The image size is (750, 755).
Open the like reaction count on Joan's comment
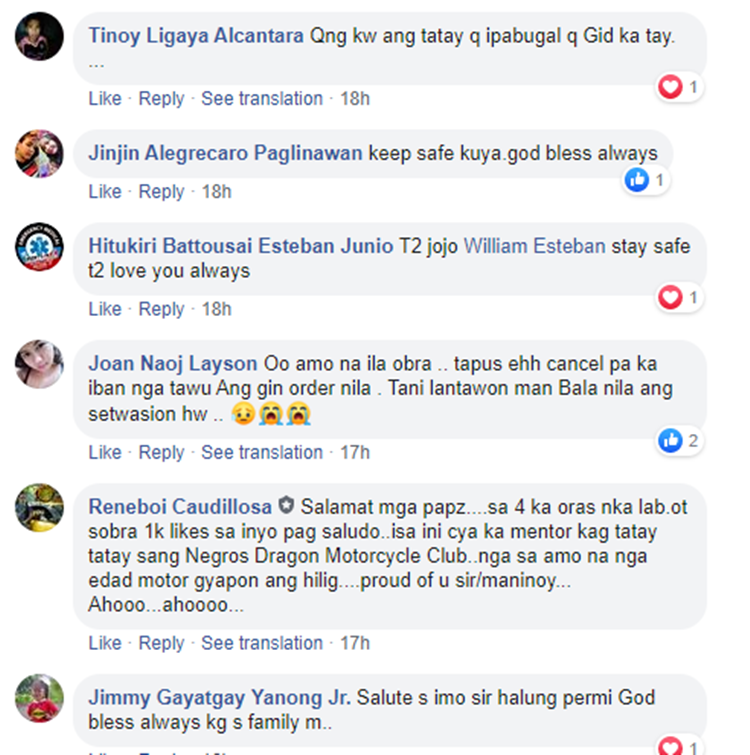(679, 440)
